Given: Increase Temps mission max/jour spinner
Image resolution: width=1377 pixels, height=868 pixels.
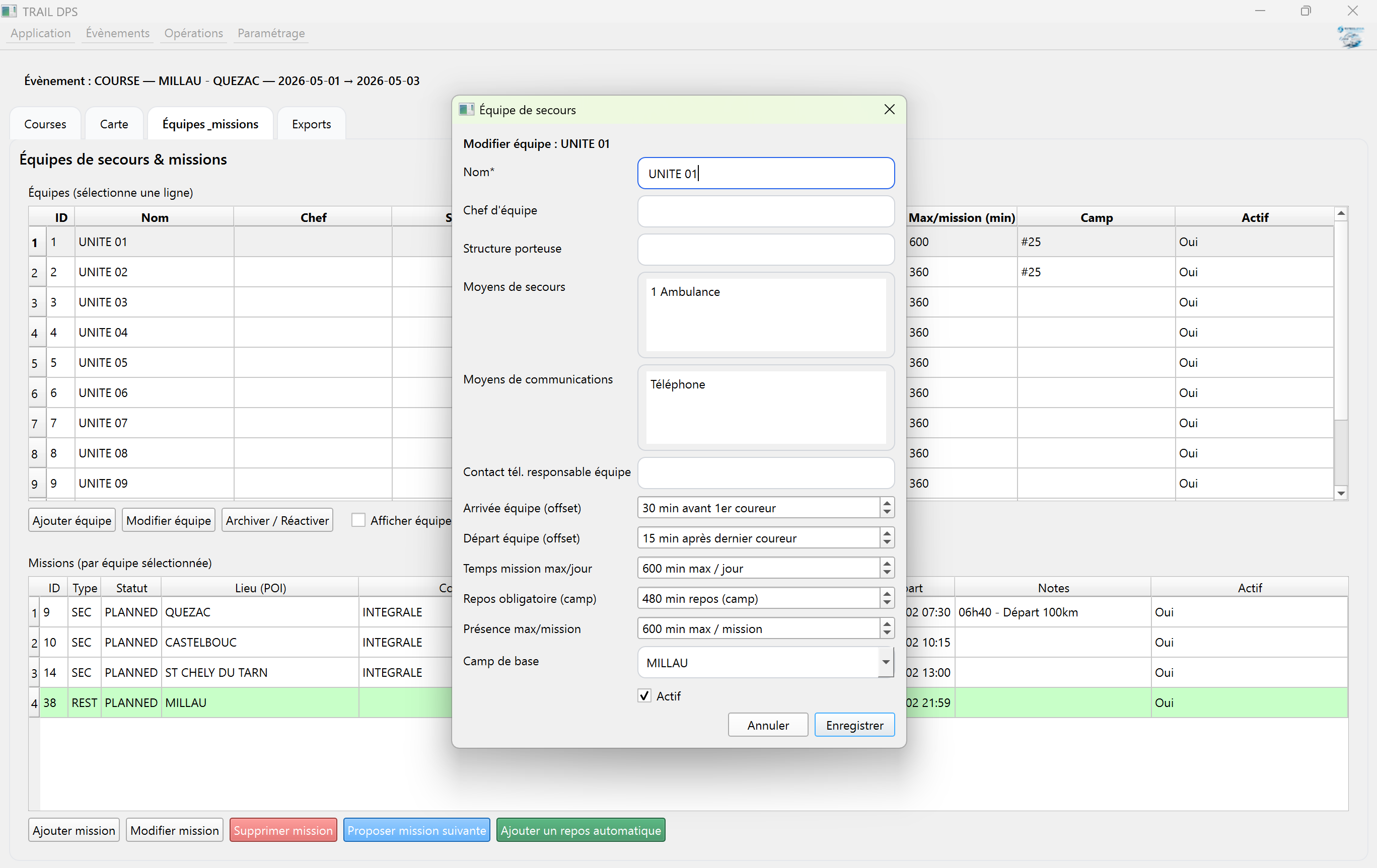Looking at the screenshot, I should pos(886,564).
